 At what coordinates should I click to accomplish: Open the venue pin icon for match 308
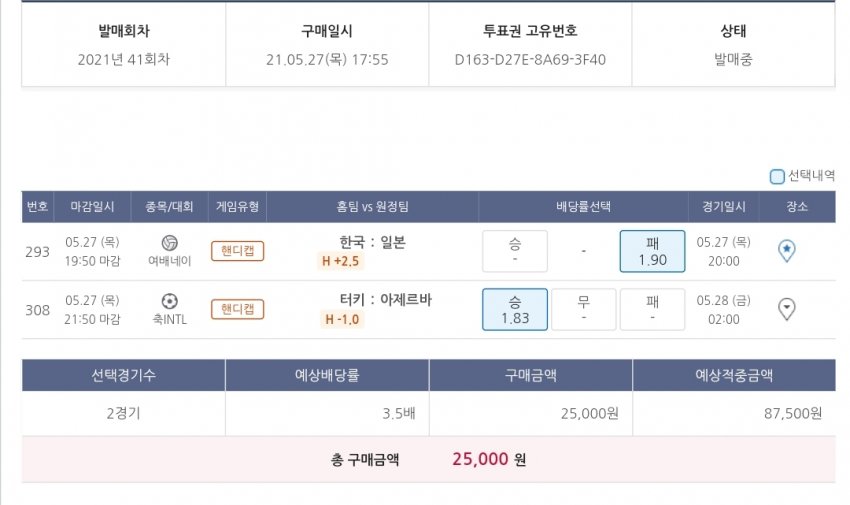[x=786, y=309]
